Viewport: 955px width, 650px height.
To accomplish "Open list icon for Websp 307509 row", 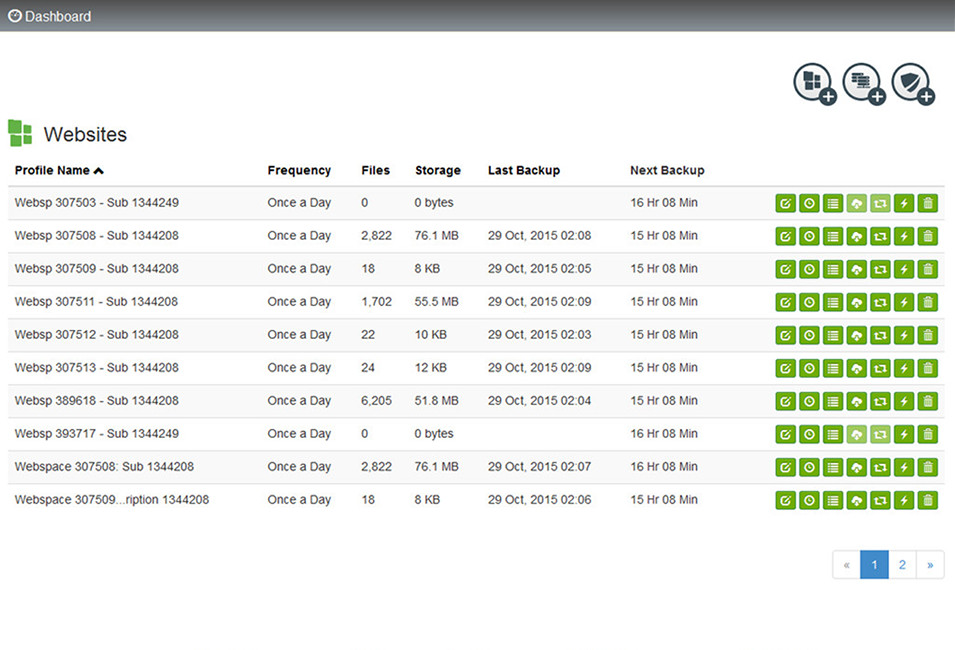I will 833,270.
